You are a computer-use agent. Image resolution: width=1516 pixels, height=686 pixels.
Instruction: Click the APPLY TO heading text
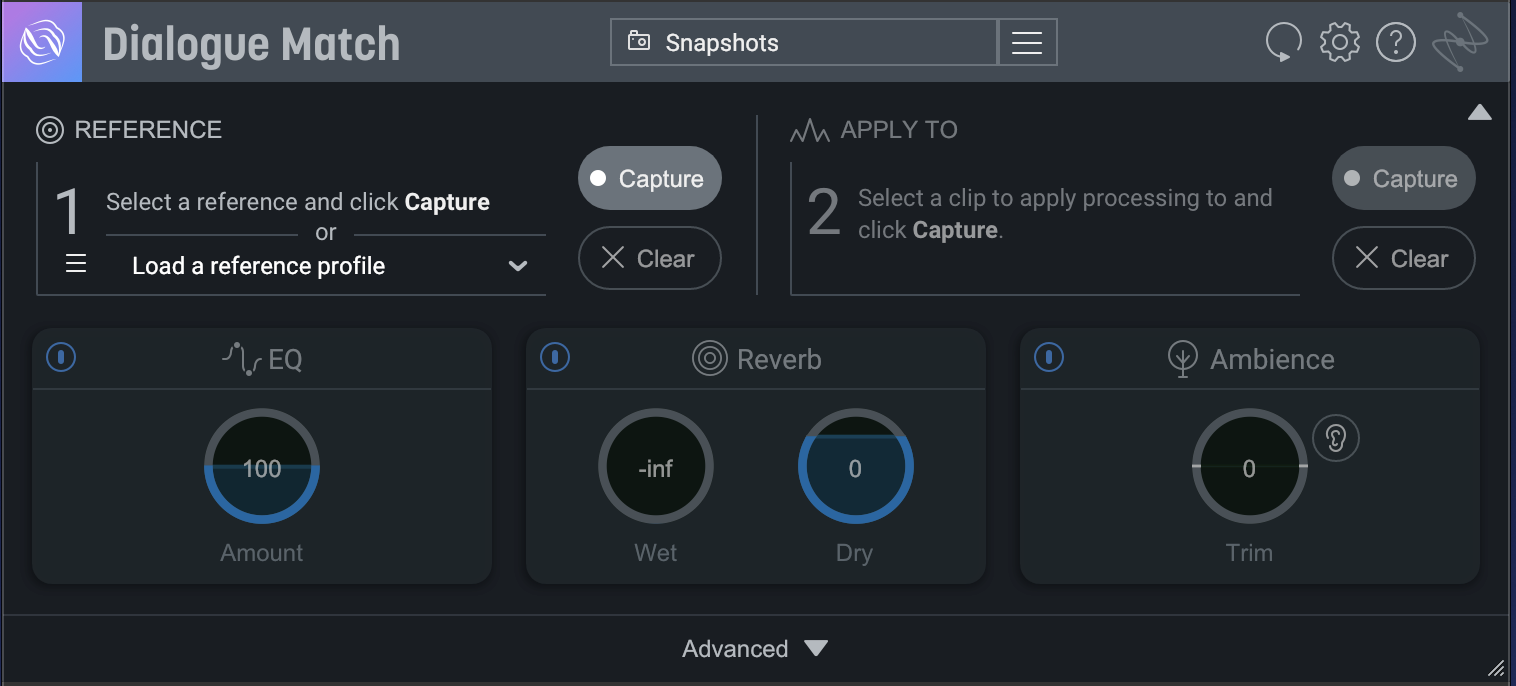[x=899, y=130]
